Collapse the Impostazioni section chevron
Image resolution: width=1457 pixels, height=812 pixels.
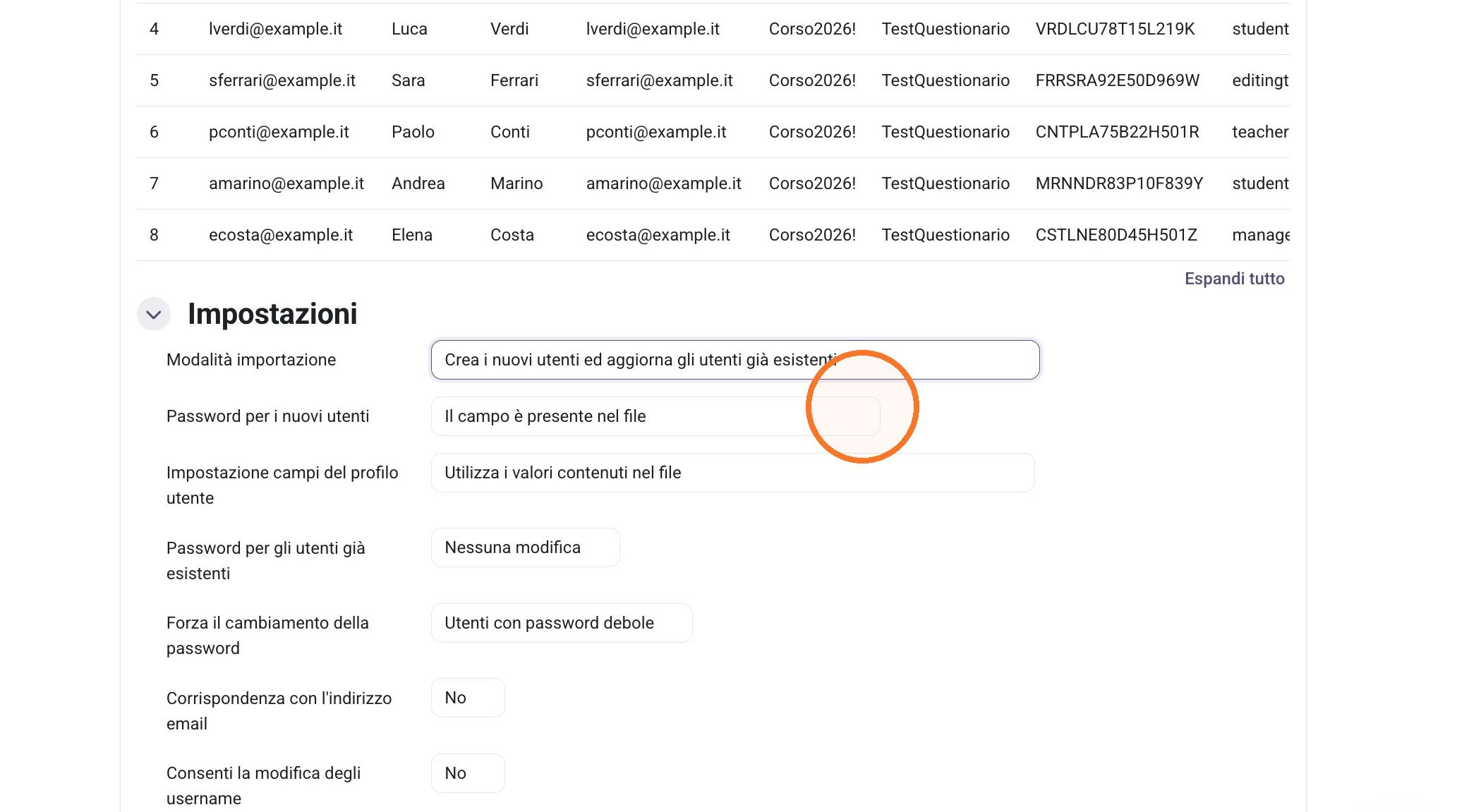coord(154,315)
